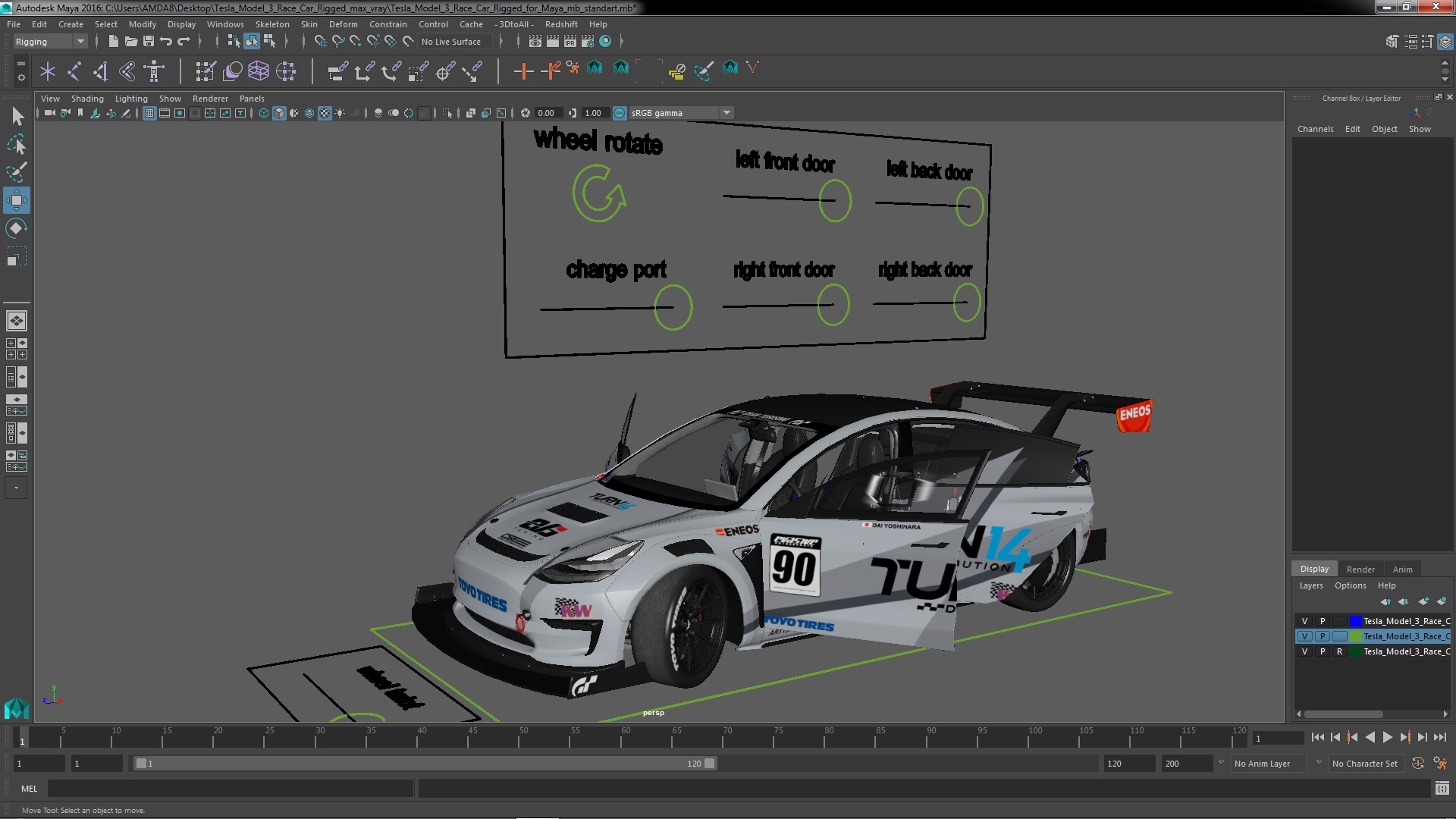The width and height of the screenshot is (1456, 819).
Task: Switch to the Anim layer tab
Action: pyautogui.click(x=1402, y=570)
